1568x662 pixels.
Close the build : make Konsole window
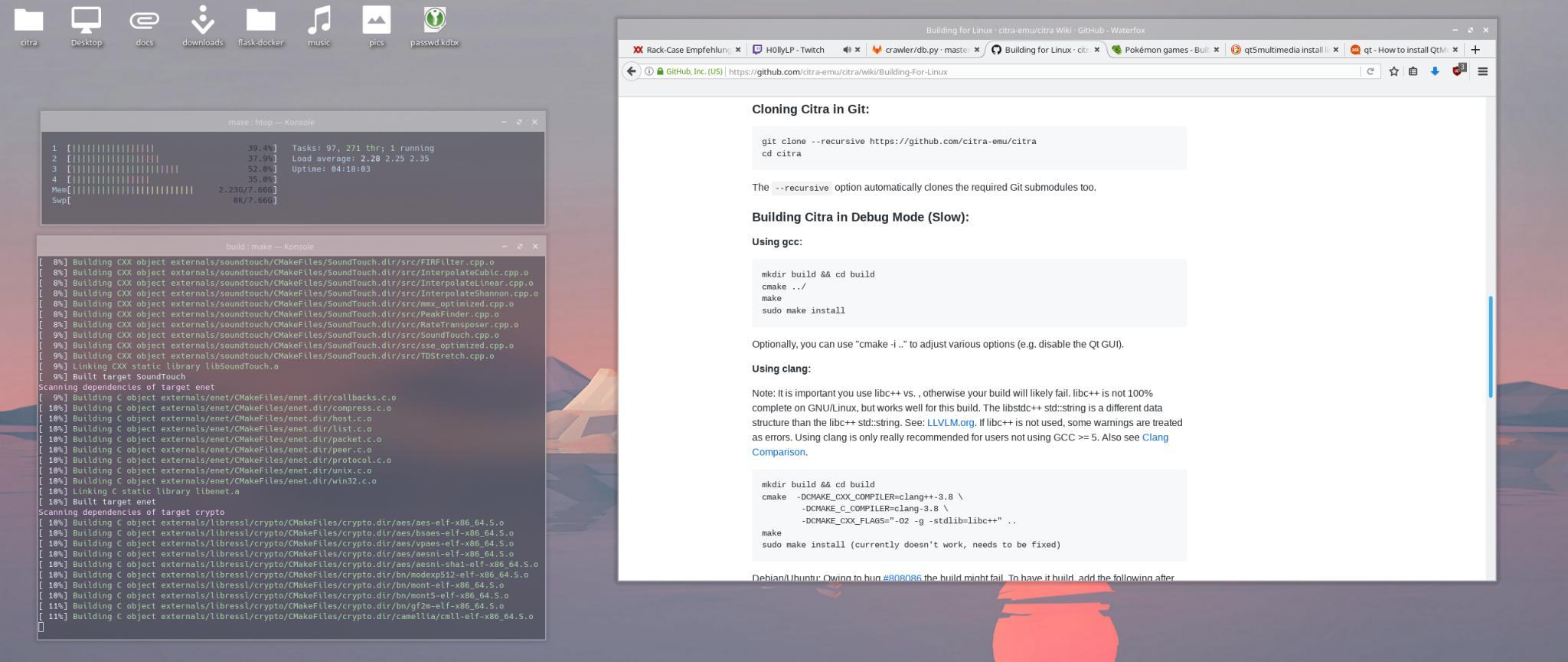pos(534,246)
